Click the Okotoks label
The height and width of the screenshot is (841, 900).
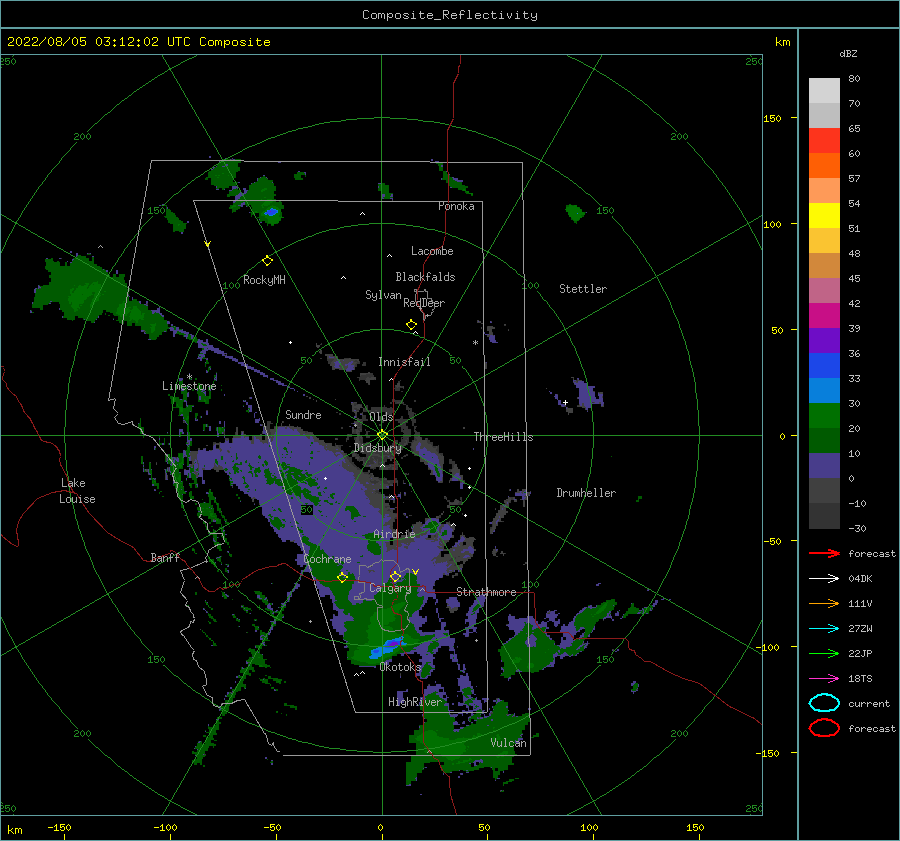400,667
